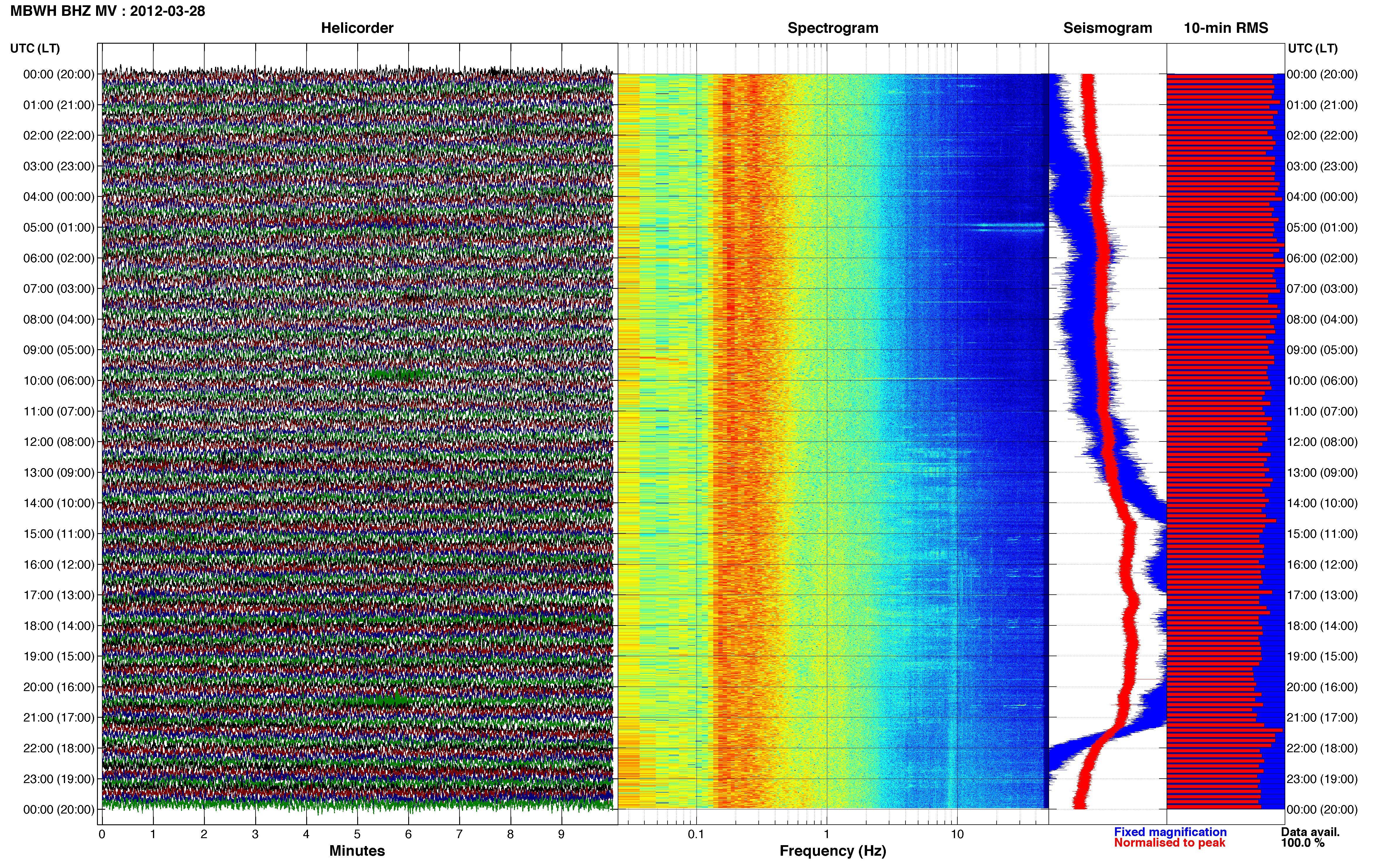Click the Helicorder-side '19:00 (15:00)' time label

pyautogui.click(x=59, y=656)
